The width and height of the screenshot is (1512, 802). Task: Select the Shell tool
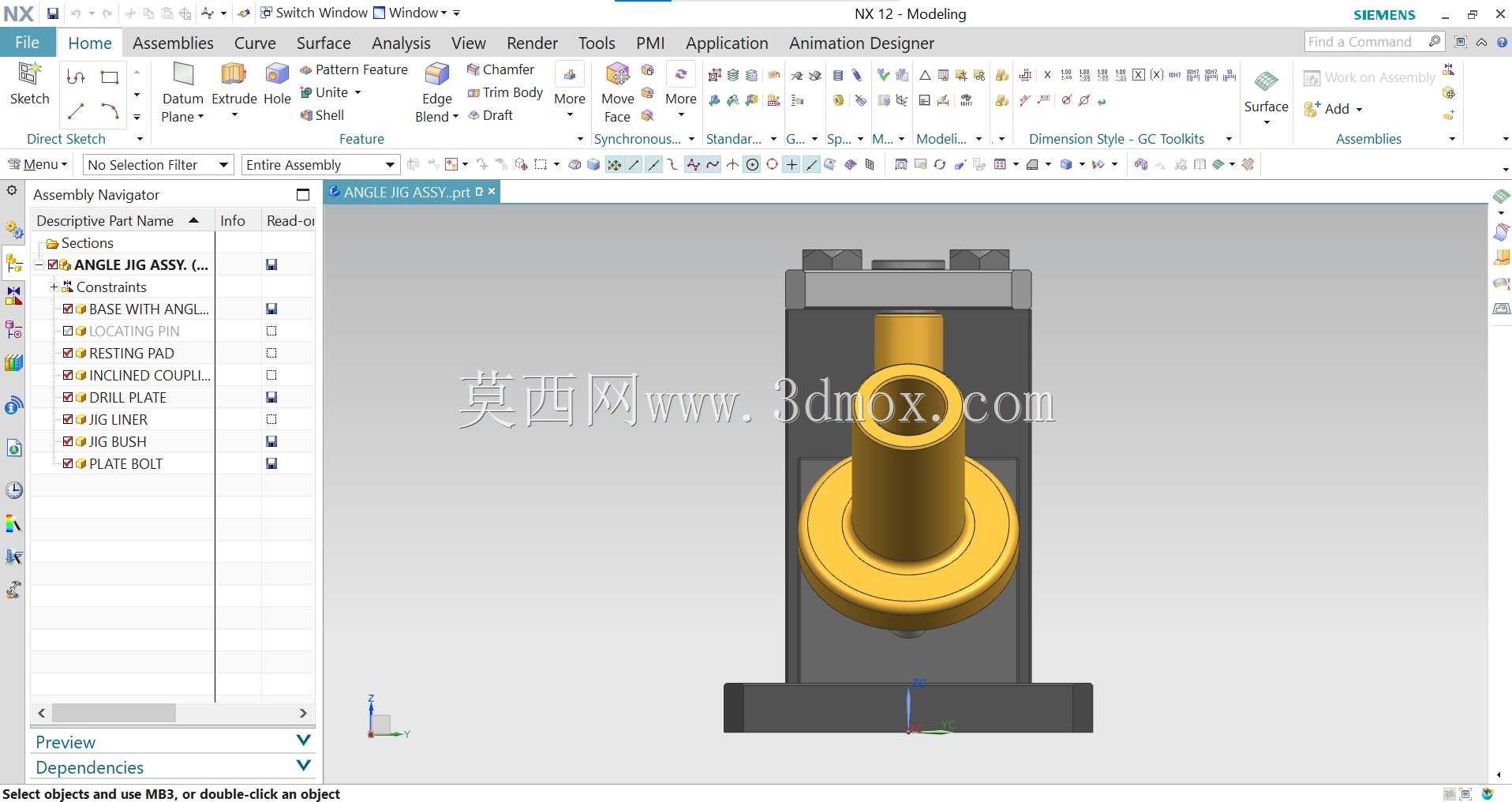[322, 115]
